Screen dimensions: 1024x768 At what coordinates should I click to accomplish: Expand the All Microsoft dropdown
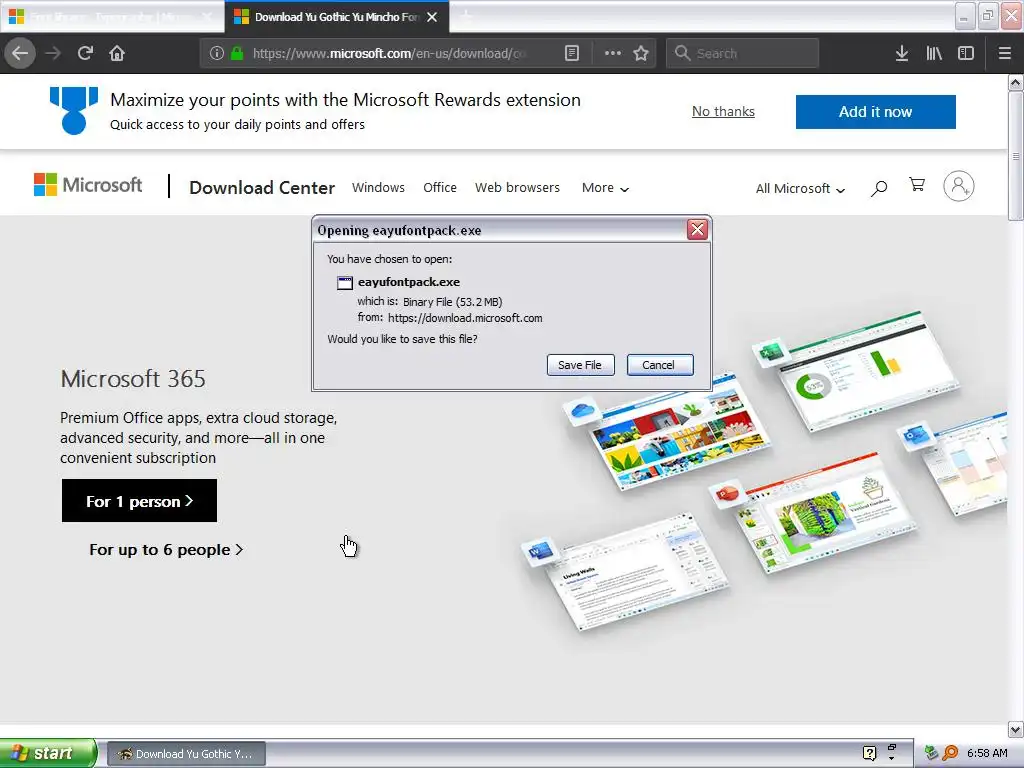tap(800, 189)
